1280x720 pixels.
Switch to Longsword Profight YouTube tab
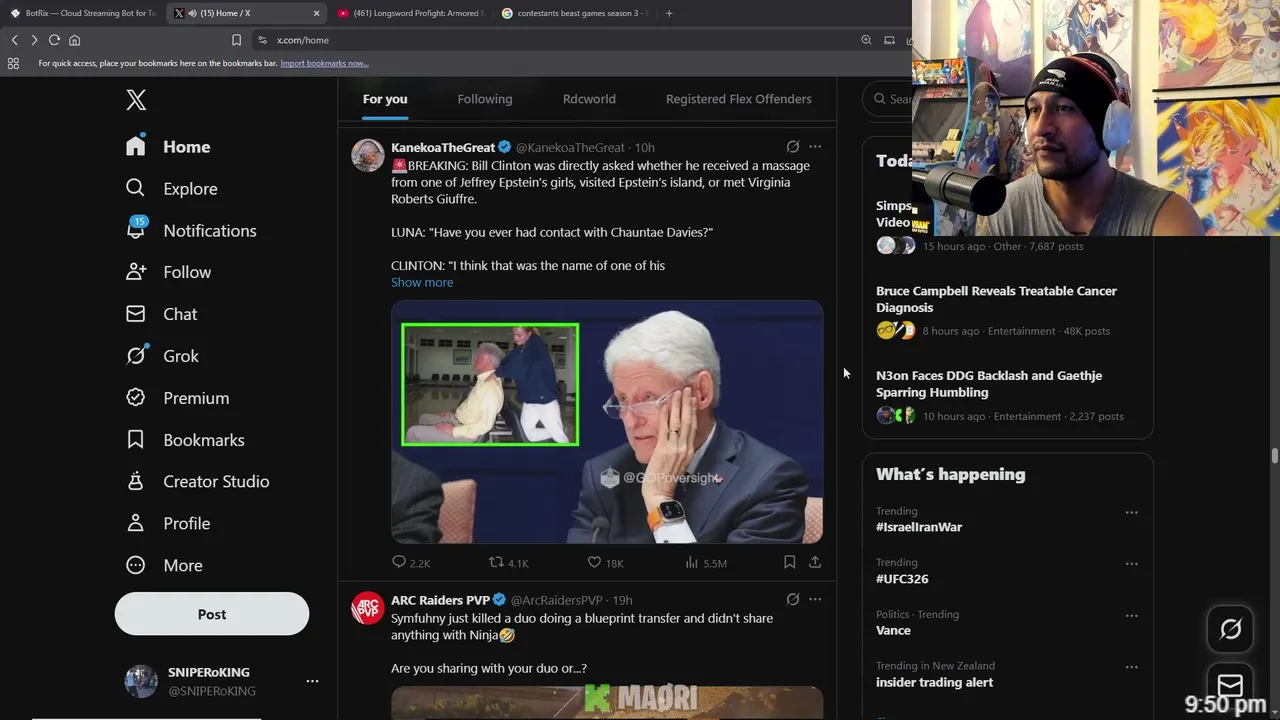pyautogui.click(x=410, y=13)
